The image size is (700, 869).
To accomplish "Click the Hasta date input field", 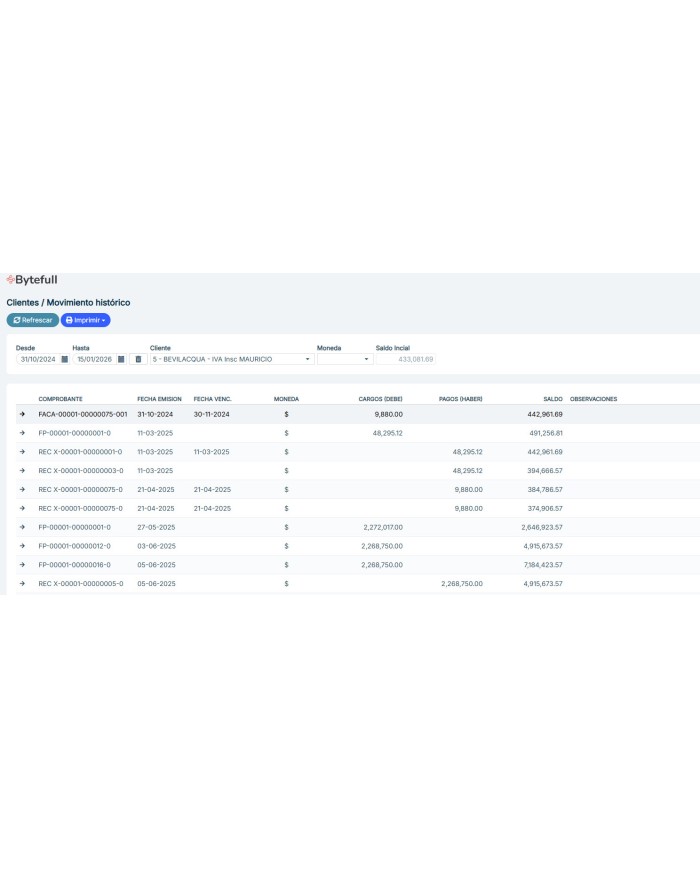I will (94, 359).
